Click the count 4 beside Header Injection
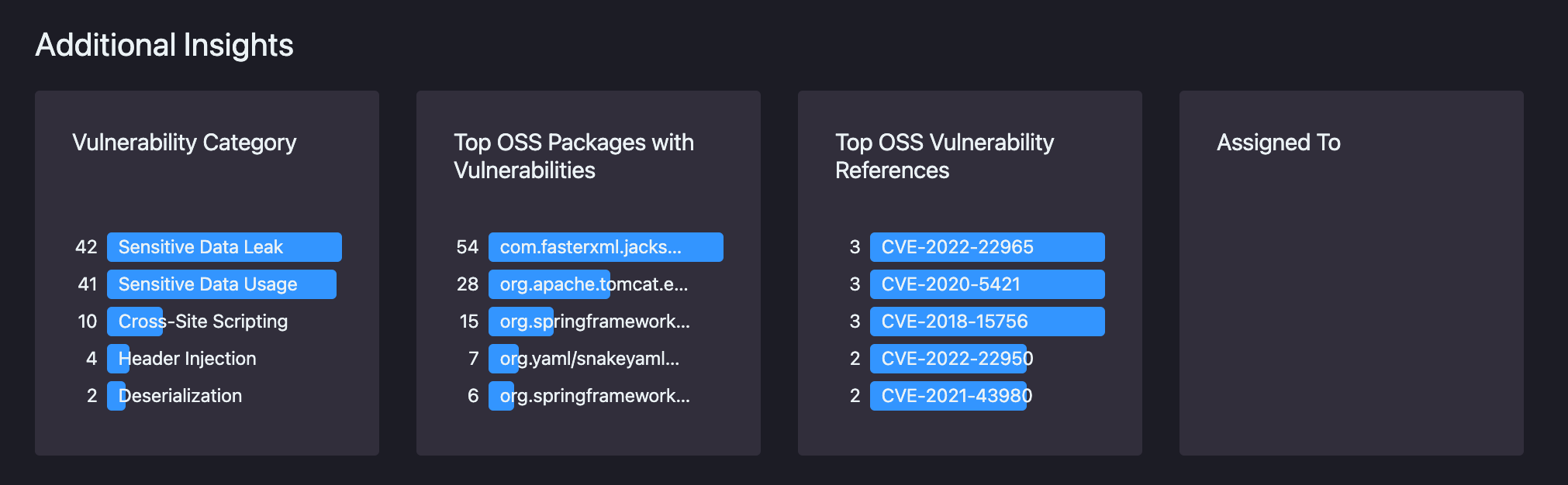 coord(92,359)
